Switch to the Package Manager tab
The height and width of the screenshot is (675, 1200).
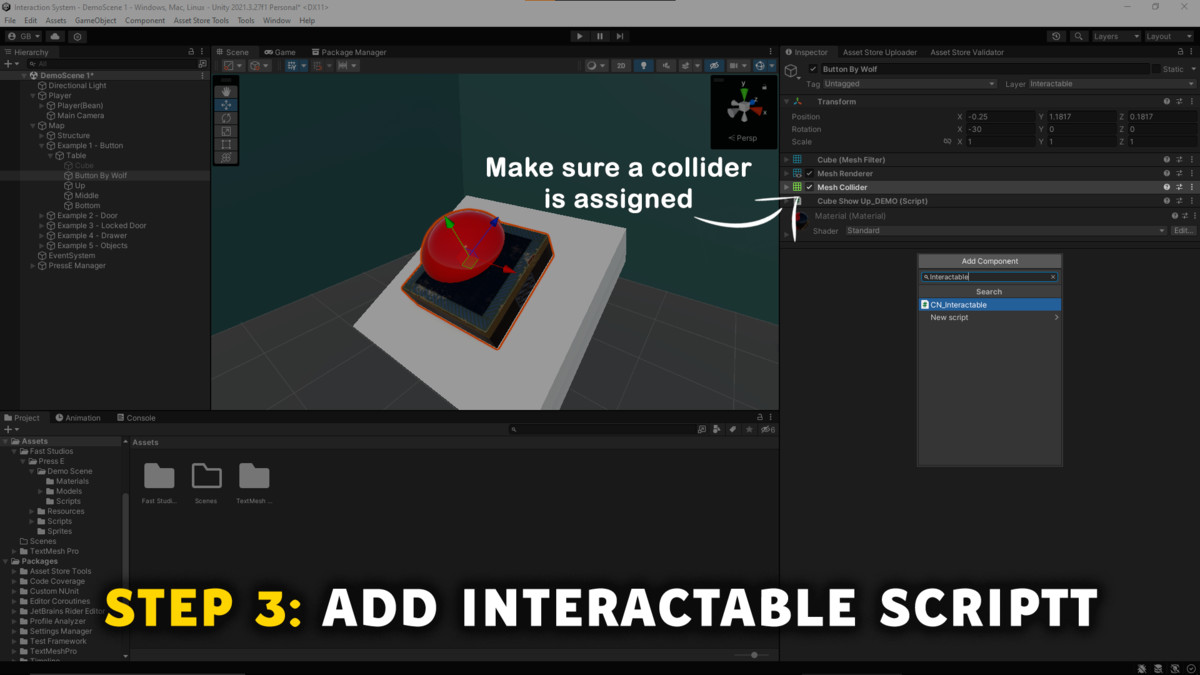pyautogui.click(x=348, y=52)
